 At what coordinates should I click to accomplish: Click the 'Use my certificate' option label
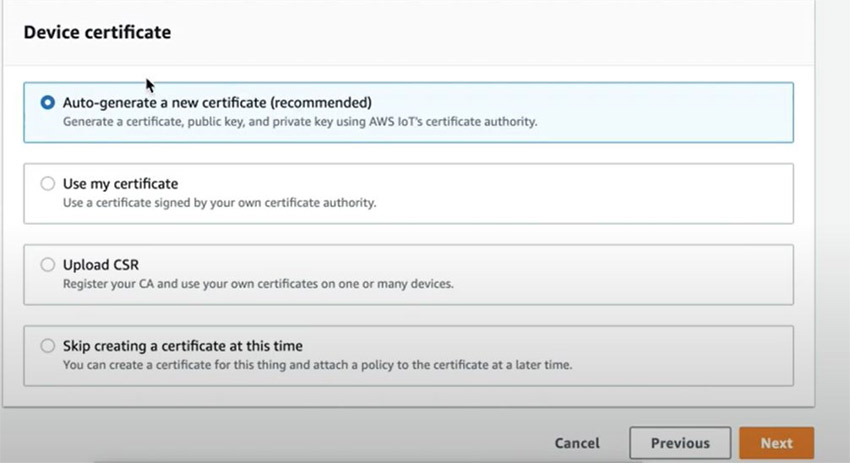(120, 184)
